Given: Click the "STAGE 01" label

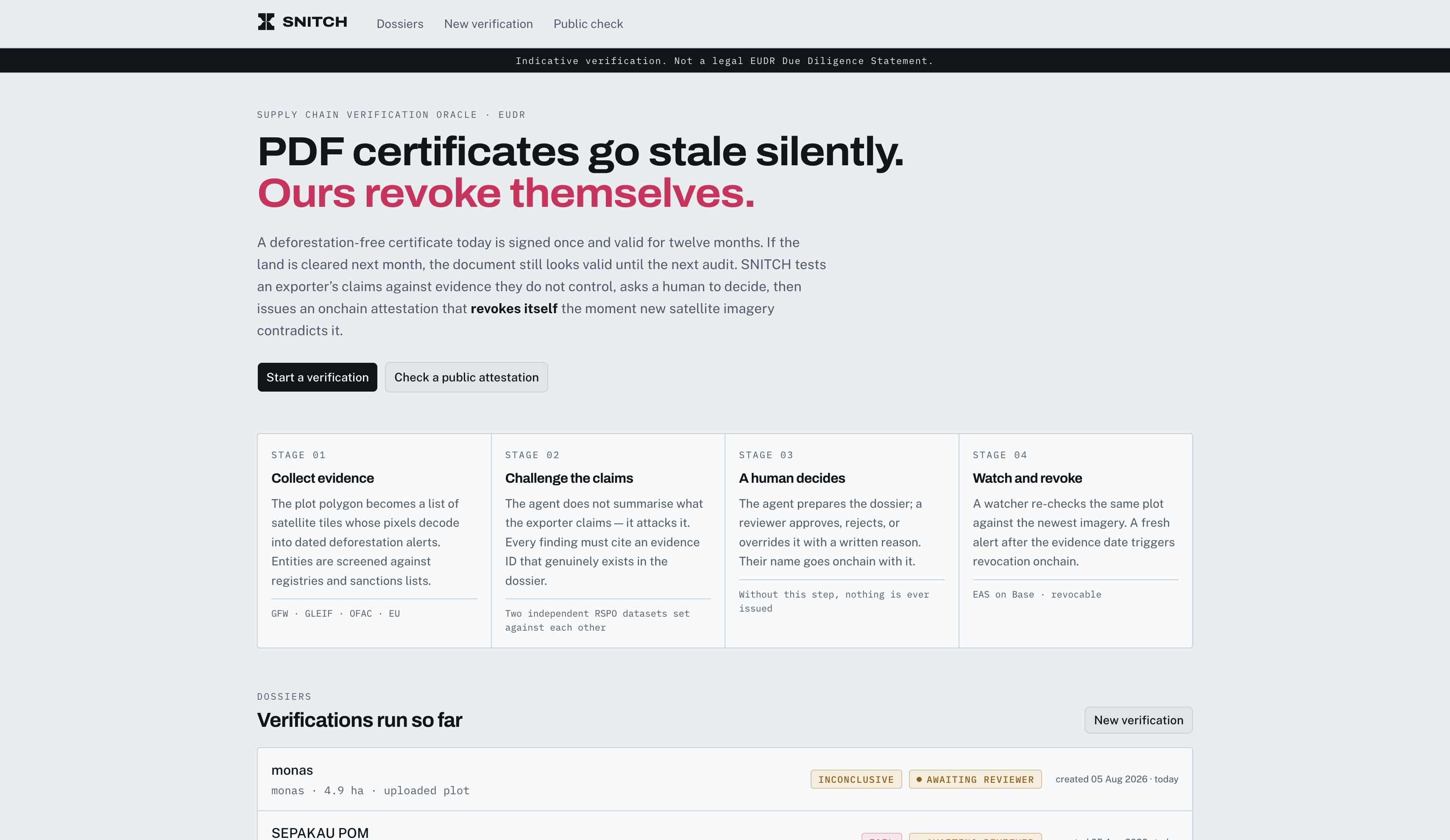Looking at the screenshot, I should click(x=298, y=455).
